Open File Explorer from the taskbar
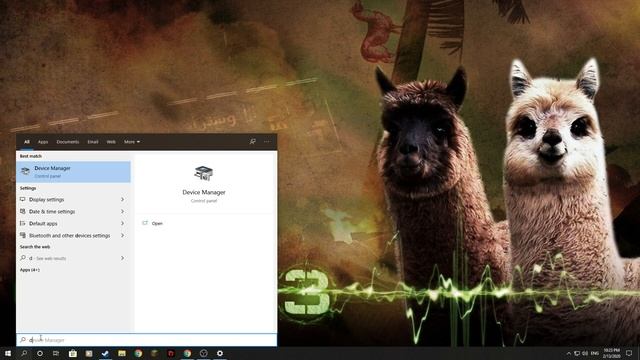 click(x=122, y=353)
